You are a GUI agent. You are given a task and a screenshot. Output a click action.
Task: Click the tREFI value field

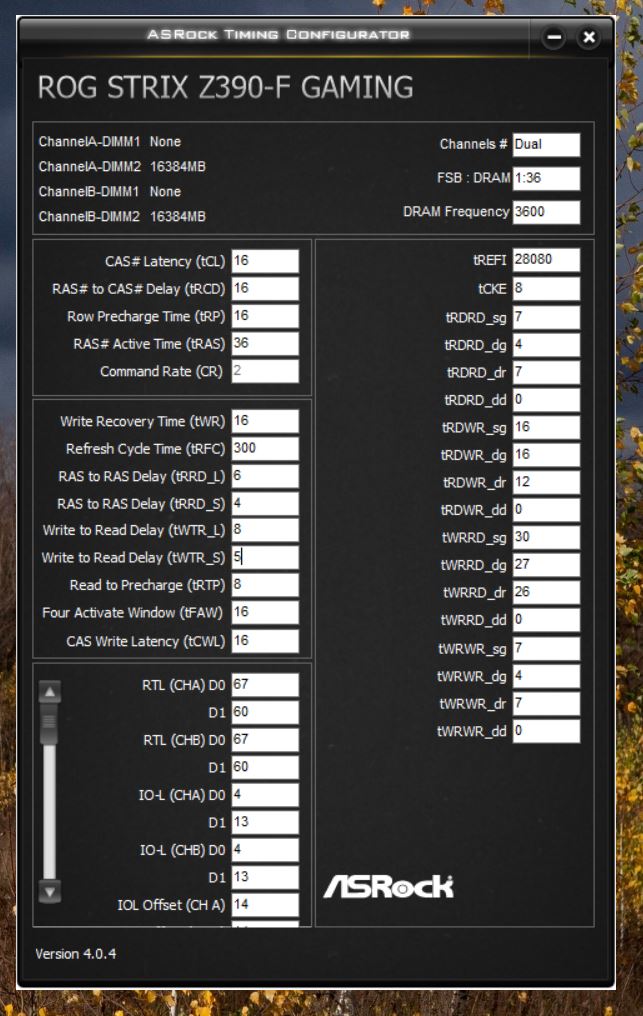pos(546,260)
